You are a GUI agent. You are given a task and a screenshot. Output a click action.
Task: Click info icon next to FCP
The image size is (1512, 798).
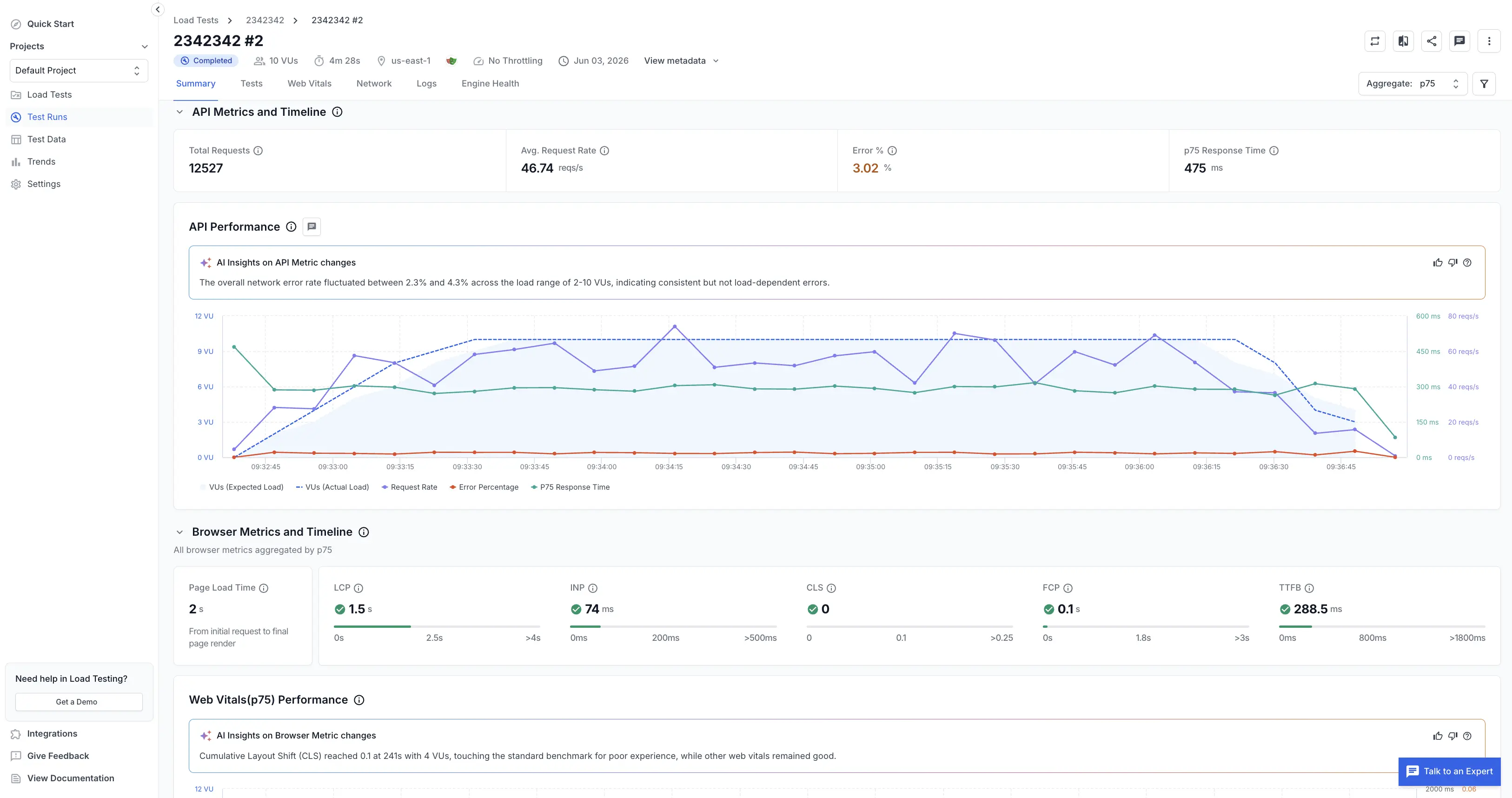coord(1068,588)
